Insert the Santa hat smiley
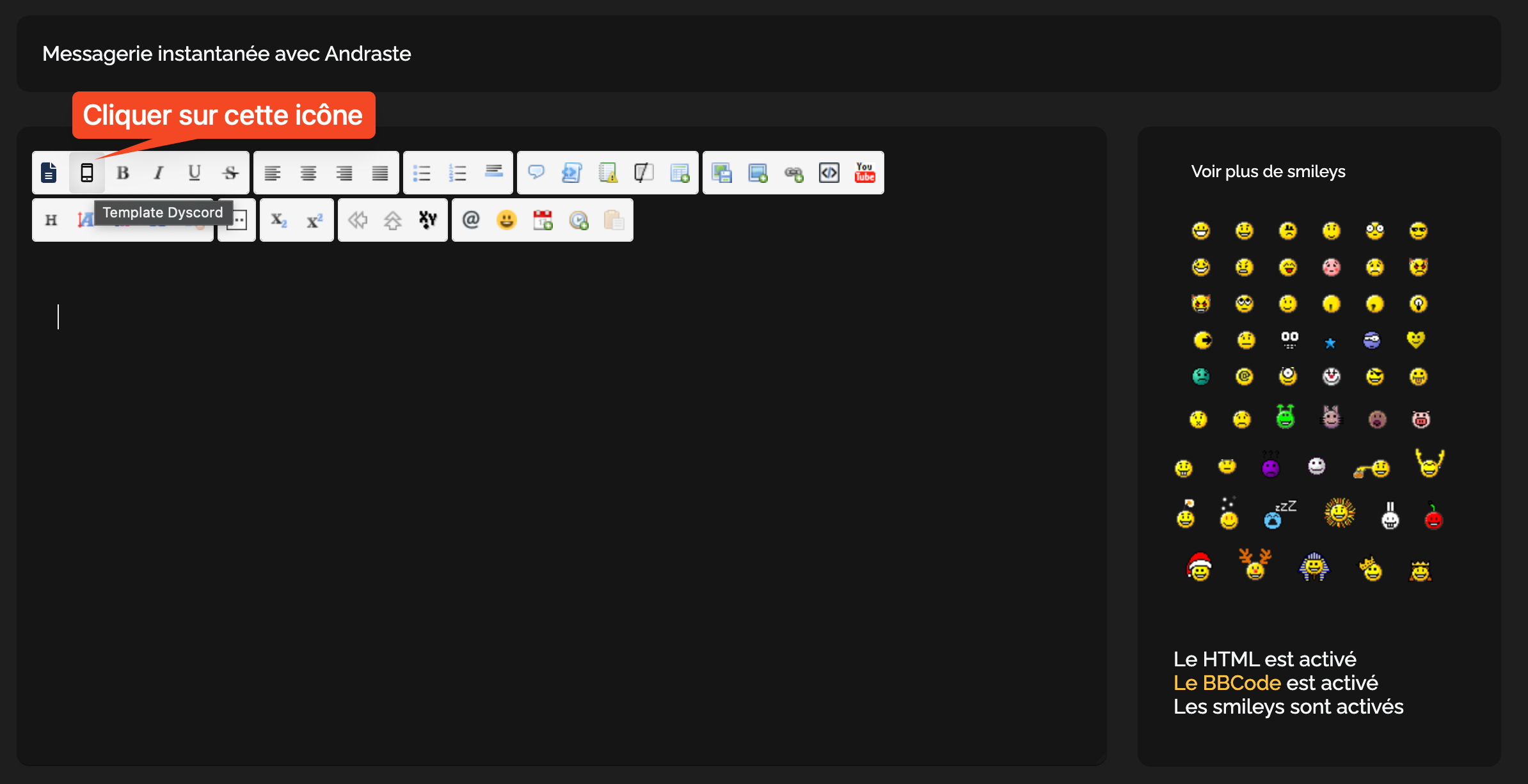 pos(1199,567)
